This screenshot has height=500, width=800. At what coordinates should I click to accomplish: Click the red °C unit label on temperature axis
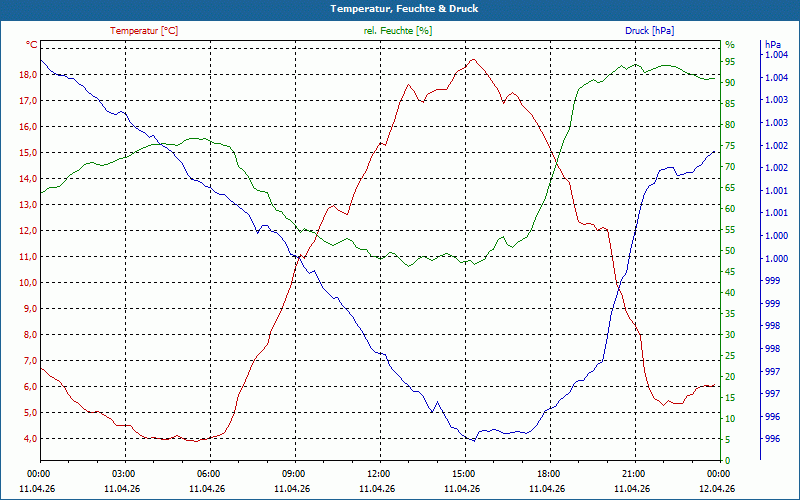click(x=32, y=45)
